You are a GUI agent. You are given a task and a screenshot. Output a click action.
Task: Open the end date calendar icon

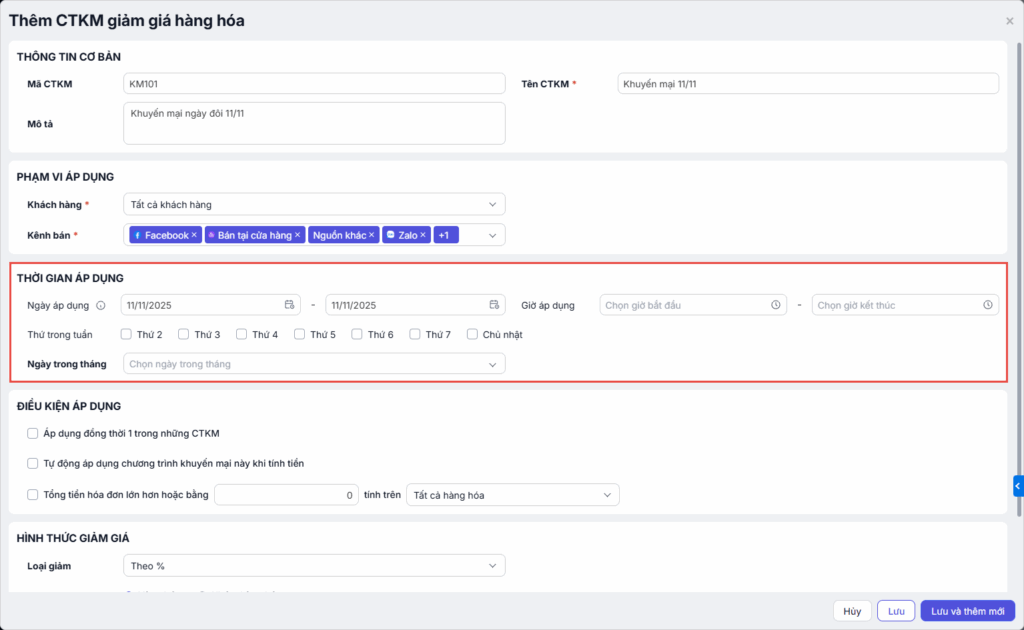click(494, 305)
